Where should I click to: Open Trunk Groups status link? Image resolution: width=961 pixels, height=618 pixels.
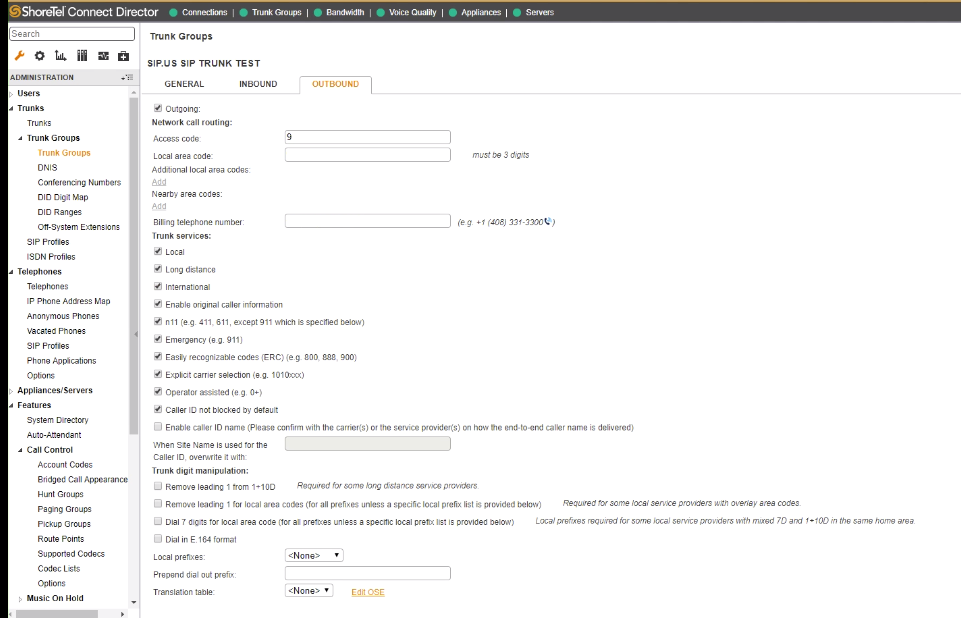pyautogui.click(x=276, y=12)
